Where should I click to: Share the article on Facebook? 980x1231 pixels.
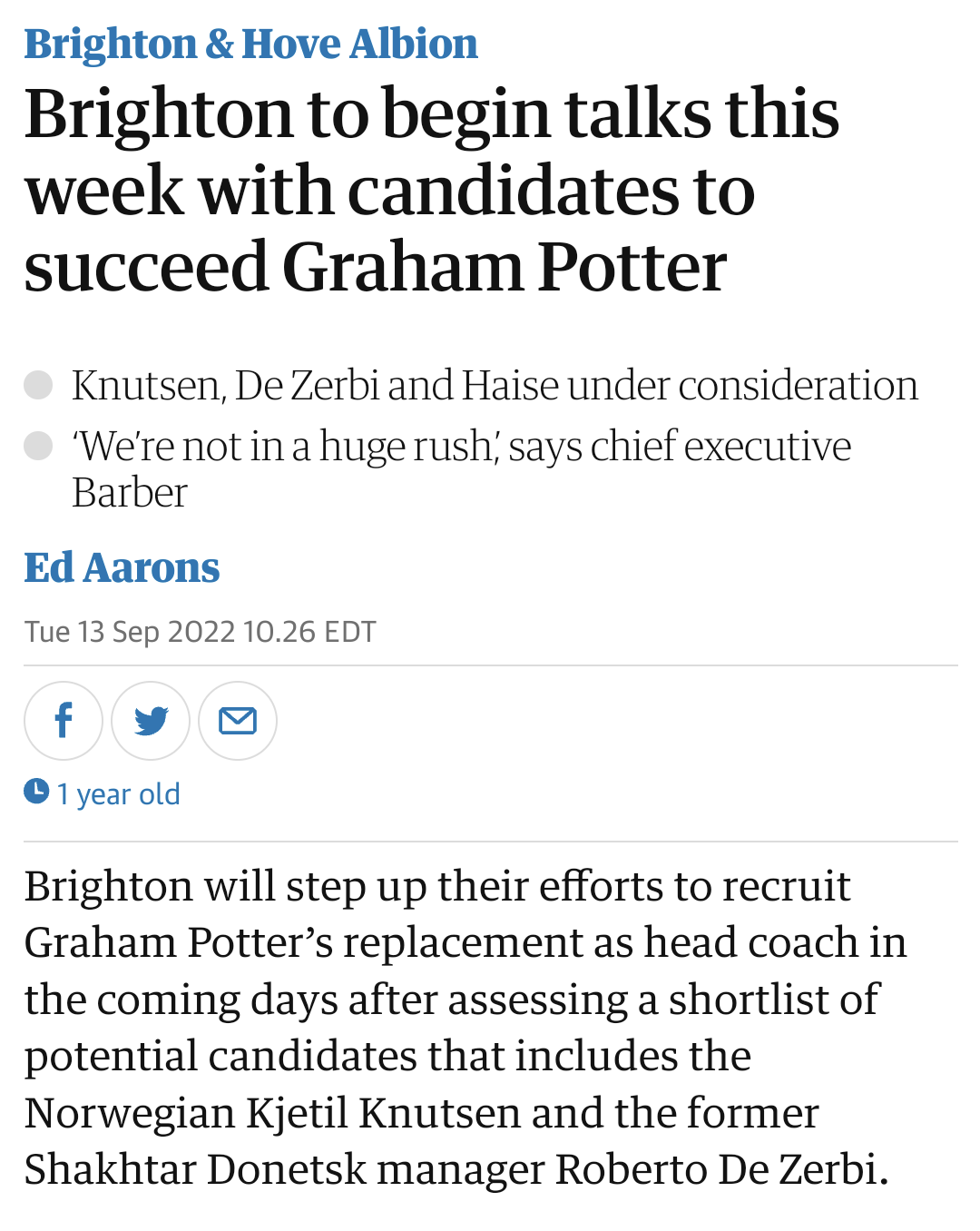coord(64,721)
